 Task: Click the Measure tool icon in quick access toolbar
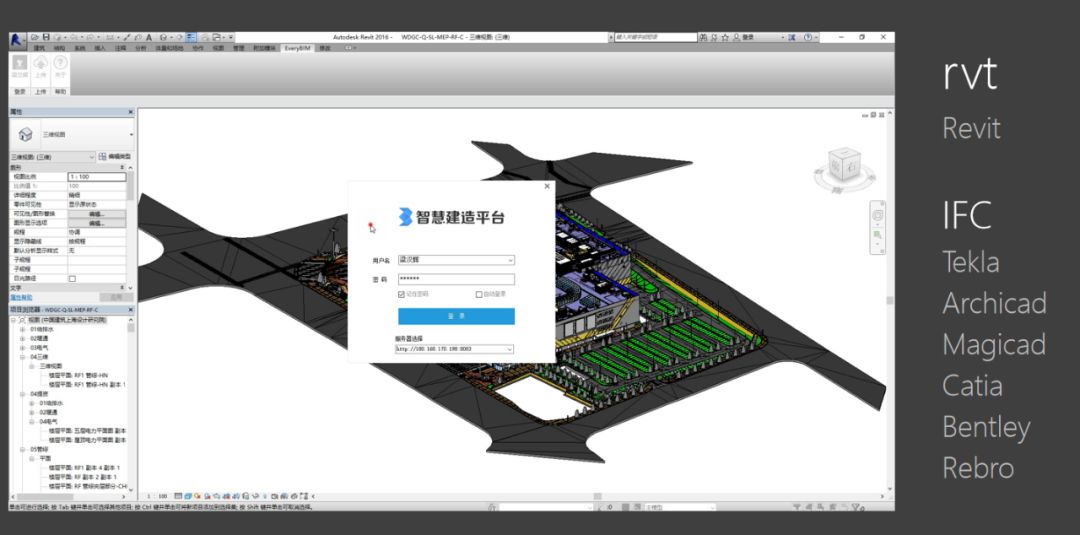coord(109,37)
